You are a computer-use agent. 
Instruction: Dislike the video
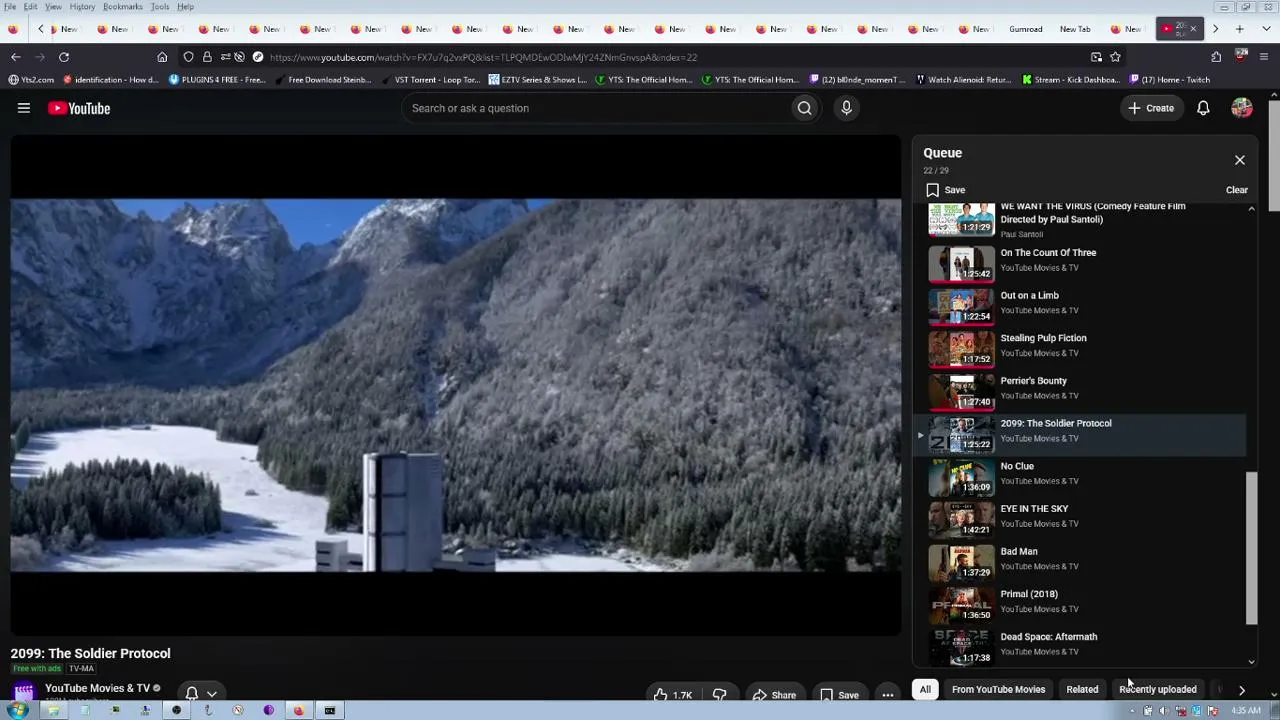[x=719, y=695]
